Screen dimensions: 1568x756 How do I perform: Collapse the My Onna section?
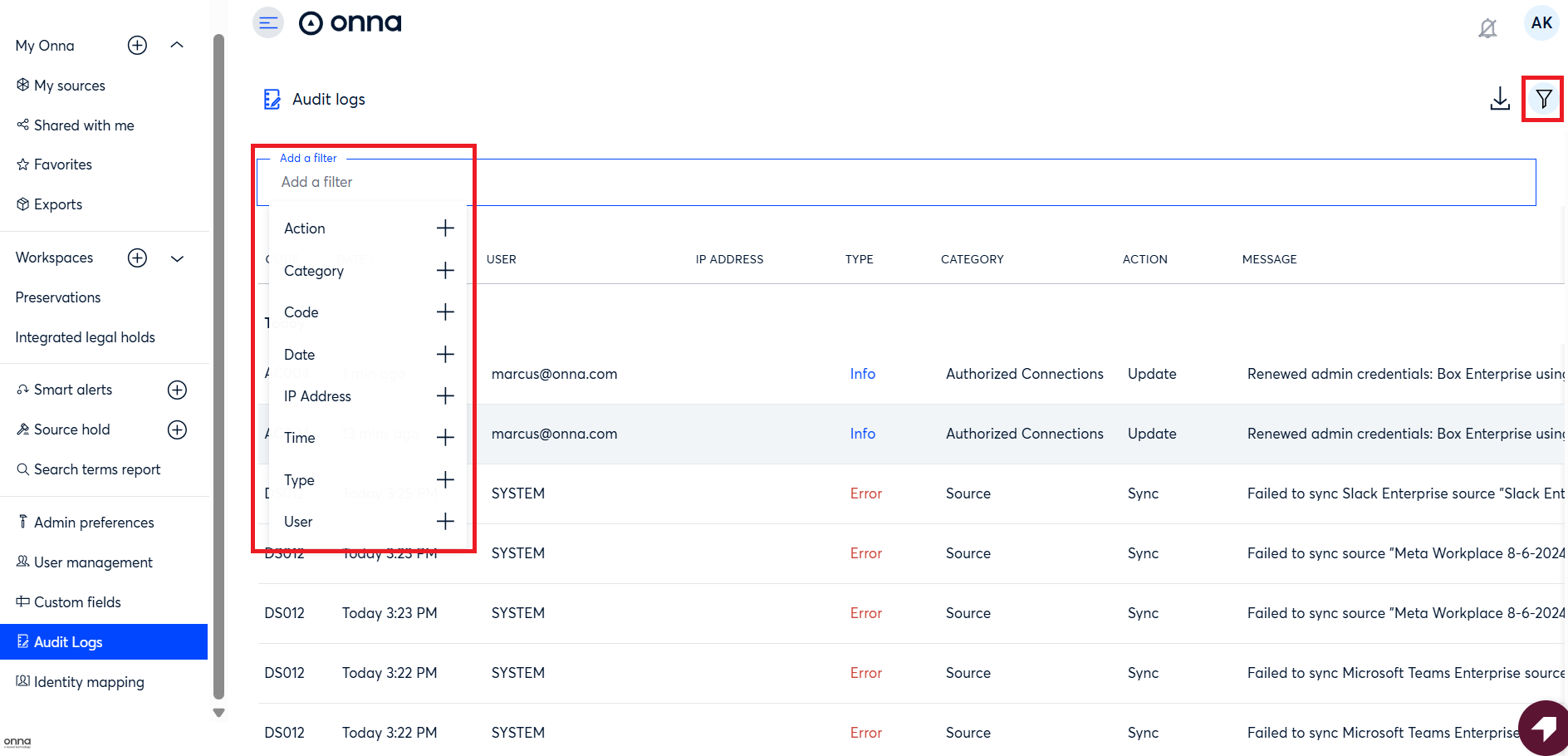(177, 46)
